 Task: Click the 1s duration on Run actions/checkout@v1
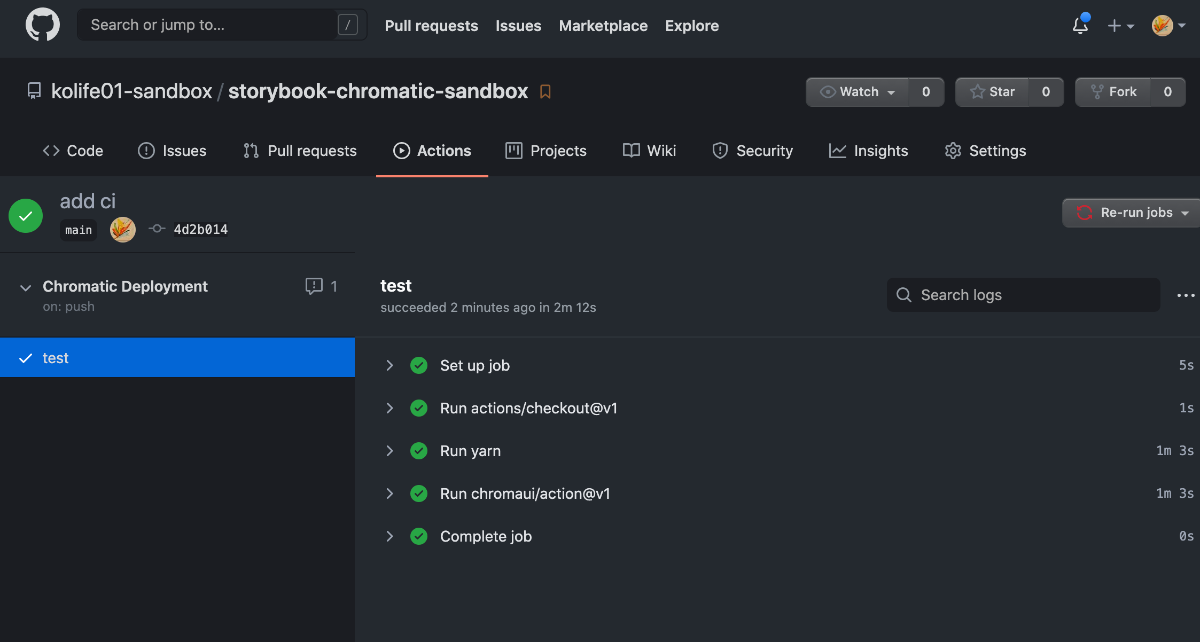[x=1186, y=408]
